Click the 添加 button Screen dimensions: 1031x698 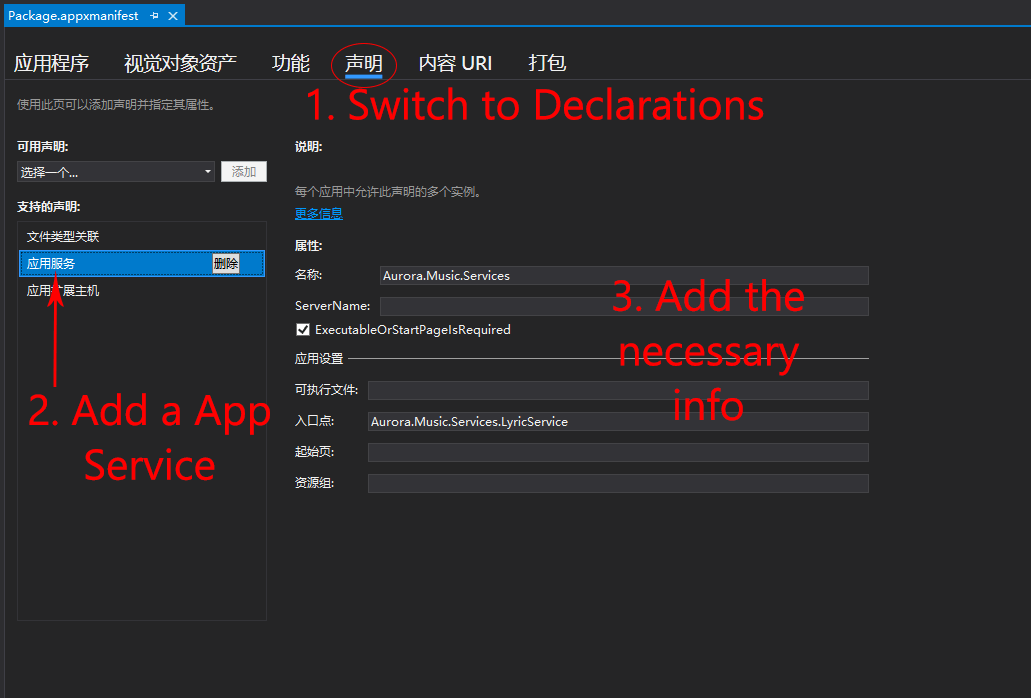[x=243, y=171]
